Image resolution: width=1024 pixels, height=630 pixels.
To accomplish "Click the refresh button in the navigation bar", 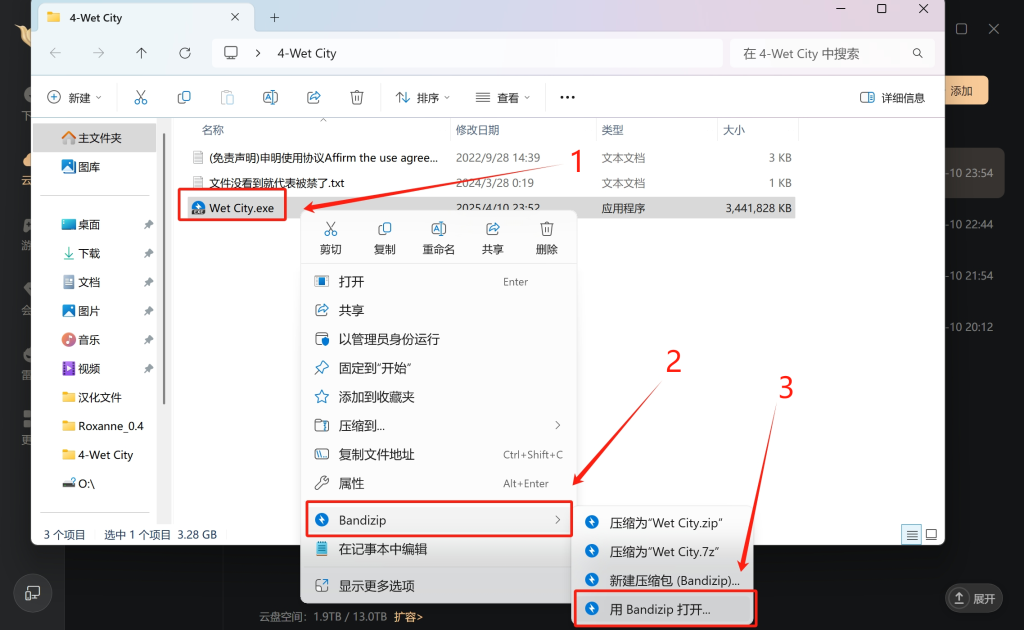I will click(x=185, y=53).
